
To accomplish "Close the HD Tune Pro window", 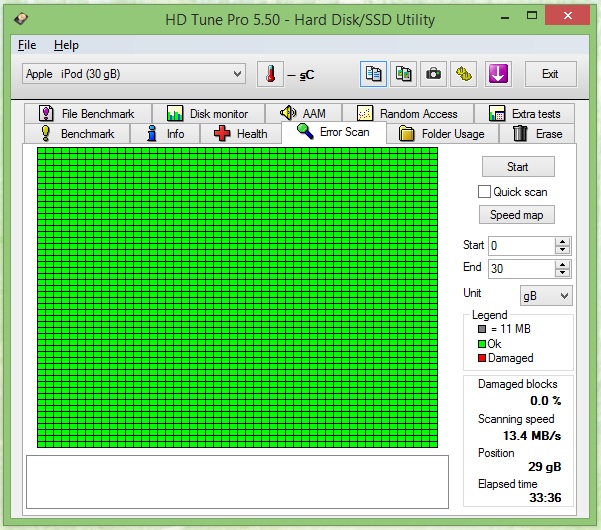I will click(x=568, y=16).
